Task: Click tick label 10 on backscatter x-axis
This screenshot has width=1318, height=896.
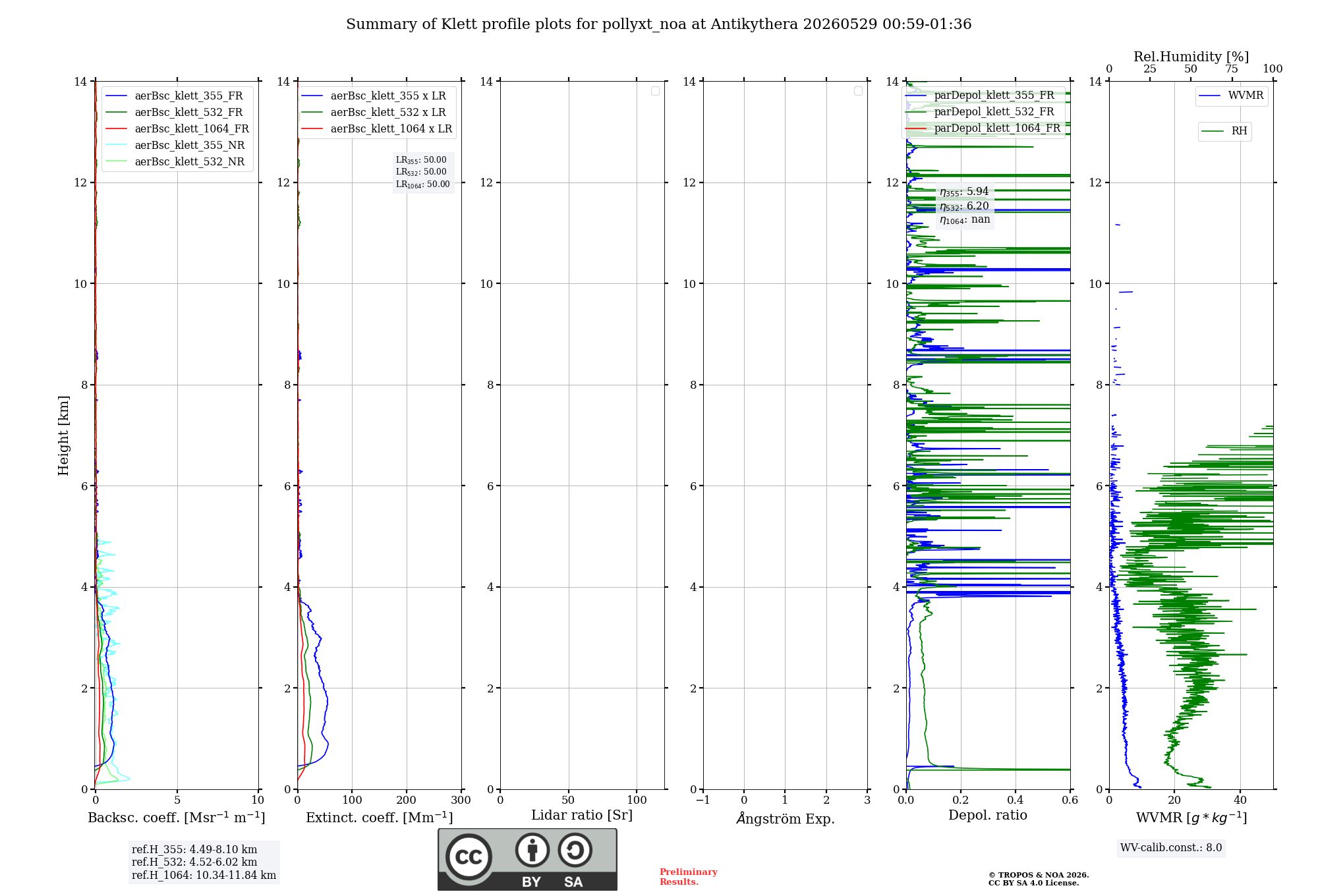Action: point(258,800)
